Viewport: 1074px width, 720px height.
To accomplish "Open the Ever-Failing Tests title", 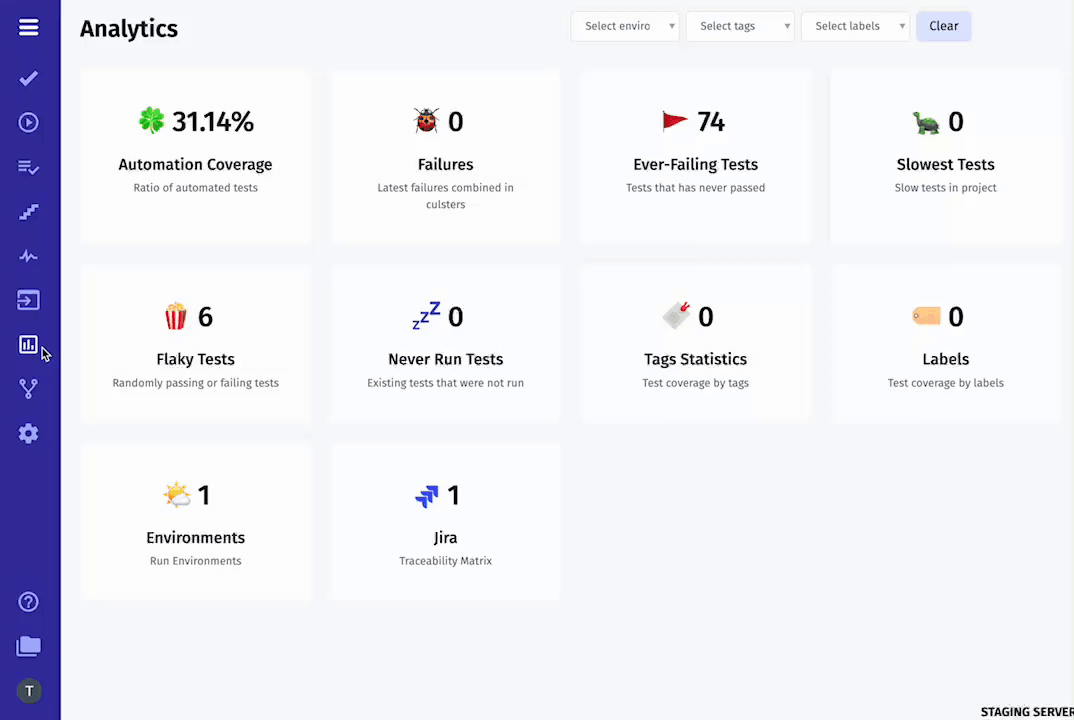I will [x=695, y=164].
